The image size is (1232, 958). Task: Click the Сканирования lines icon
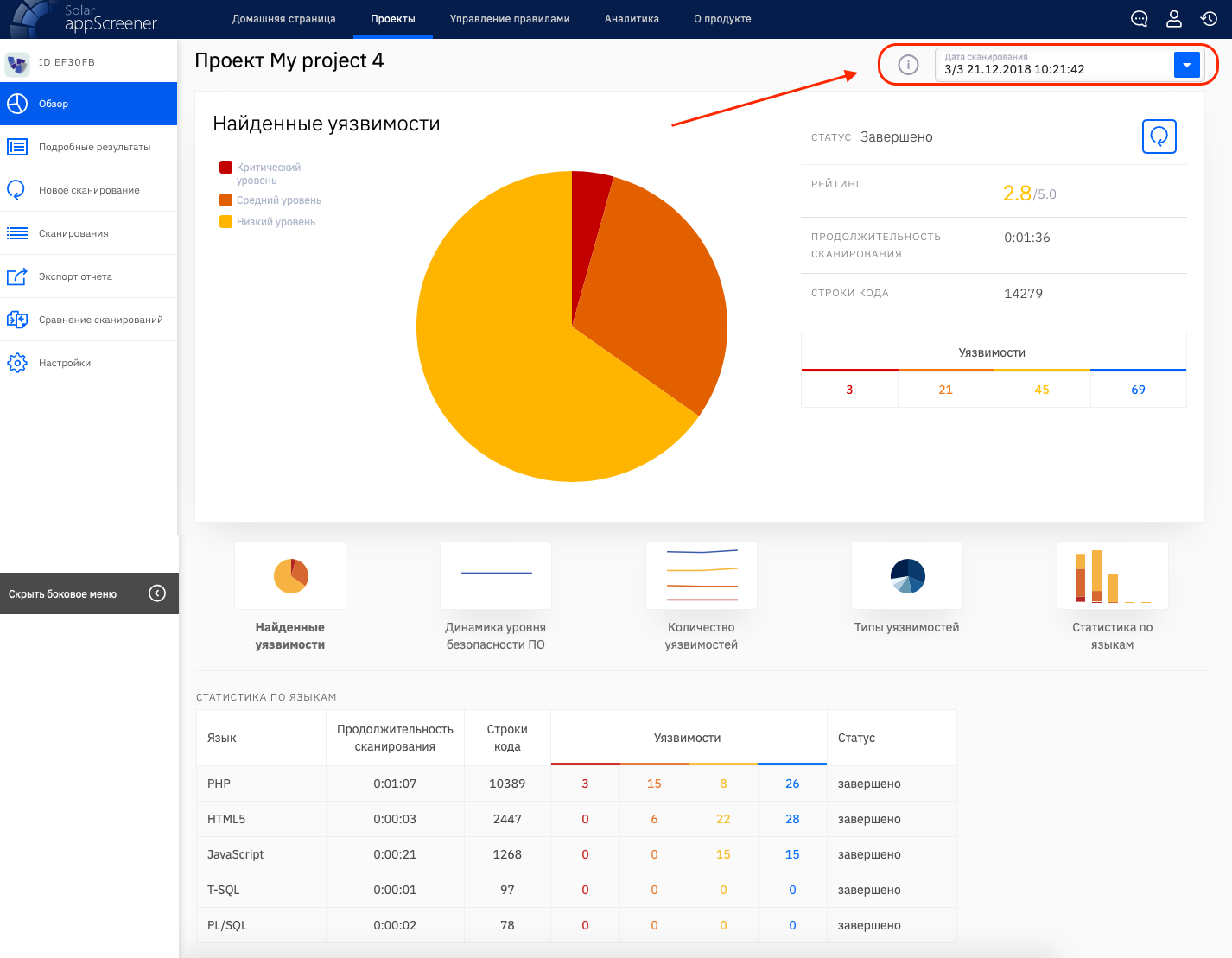coord(17,233)
